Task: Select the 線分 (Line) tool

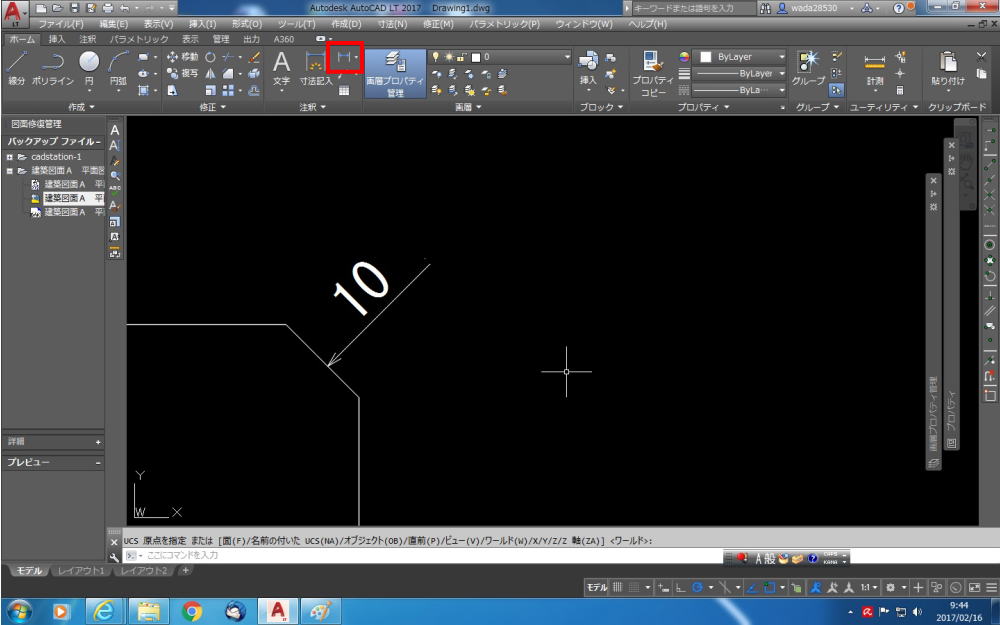Action: [x=17, y=69]
